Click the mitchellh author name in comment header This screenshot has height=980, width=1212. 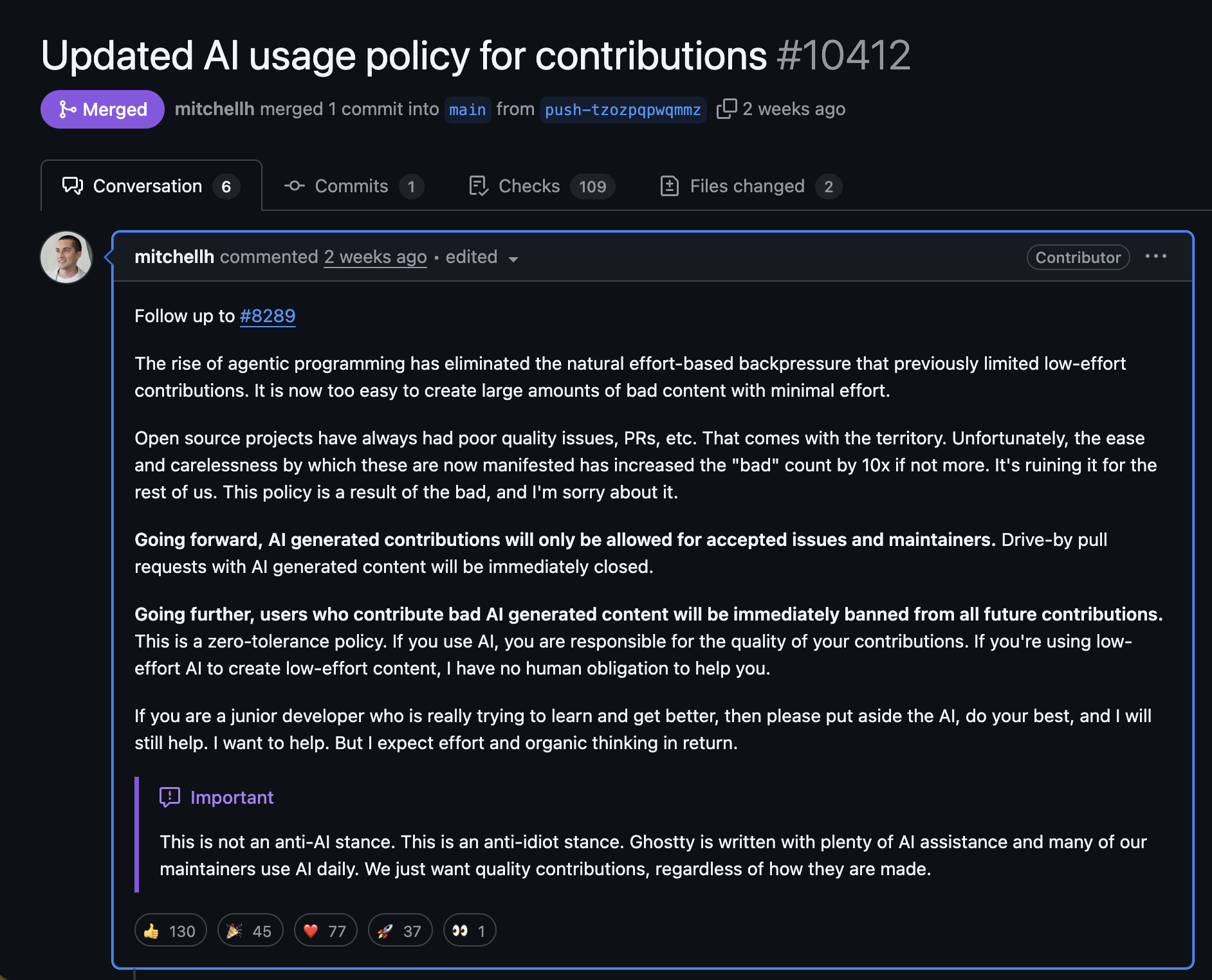pyautogui.click(x=174, y=257)
